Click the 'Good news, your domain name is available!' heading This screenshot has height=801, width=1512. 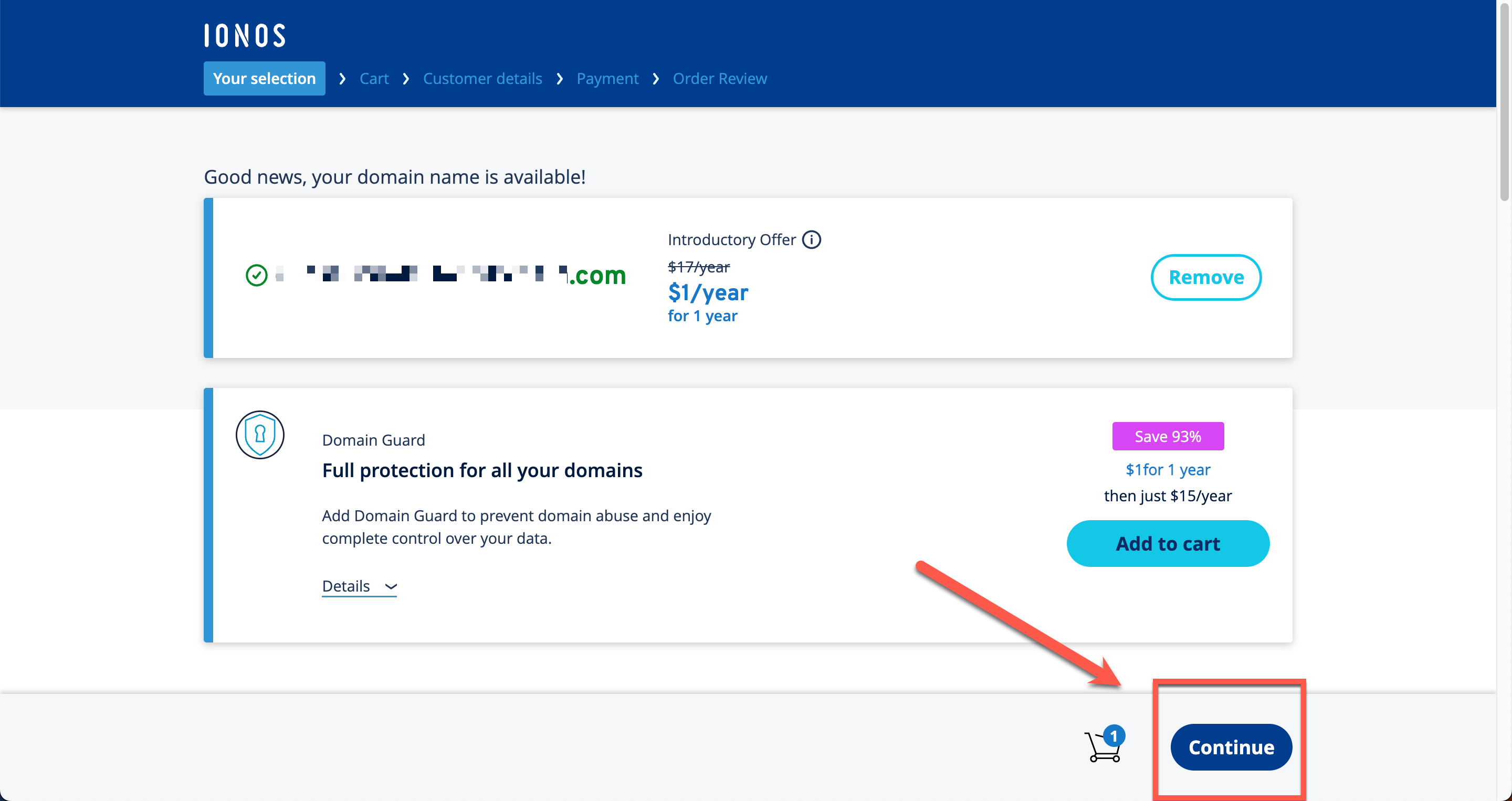click(x=394, y=177)
